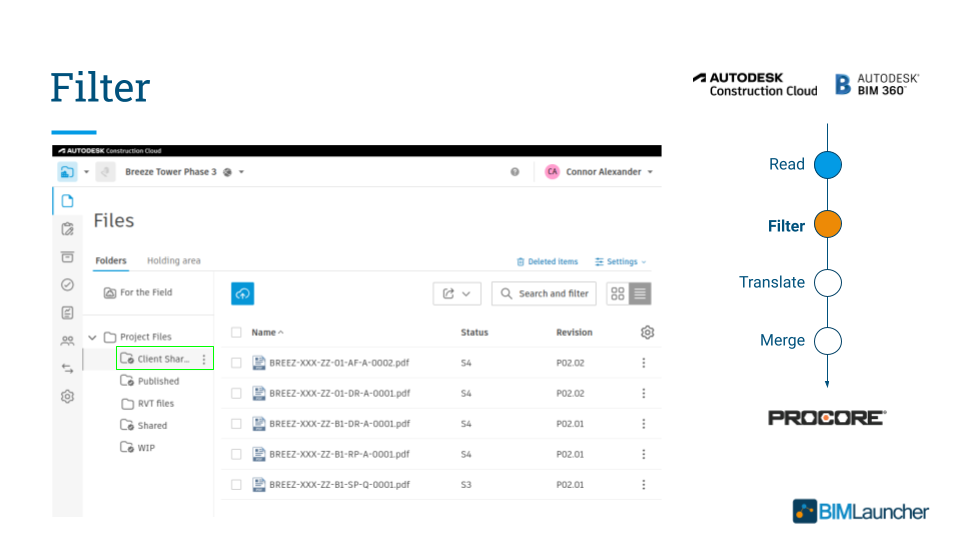960x540 pixels.
Task: Switch to the Folders tab
Action: pyautogui.click(x=111, y=261)
